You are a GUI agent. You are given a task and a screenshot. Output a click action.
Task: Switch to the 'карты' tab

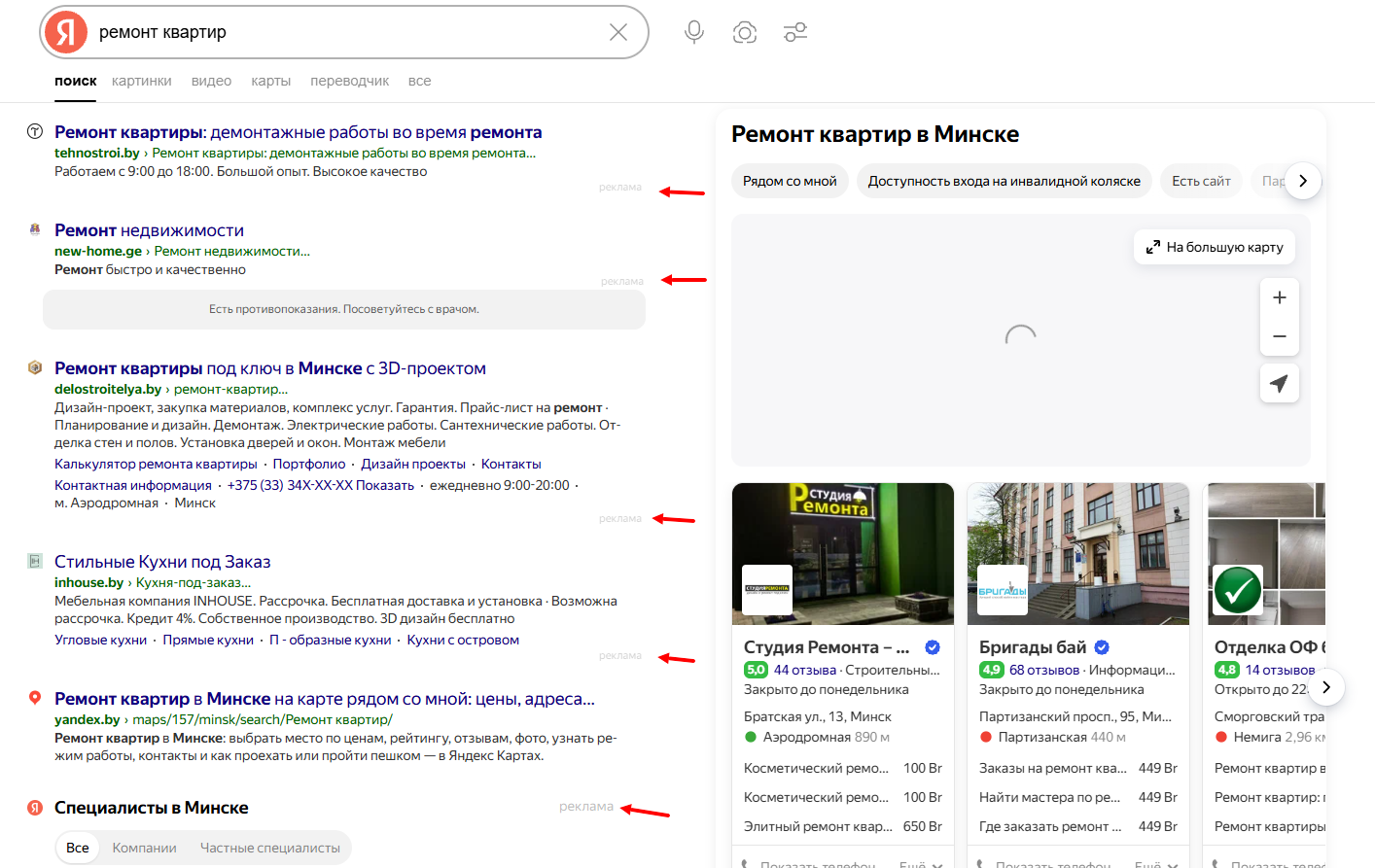tap(271, 81)
